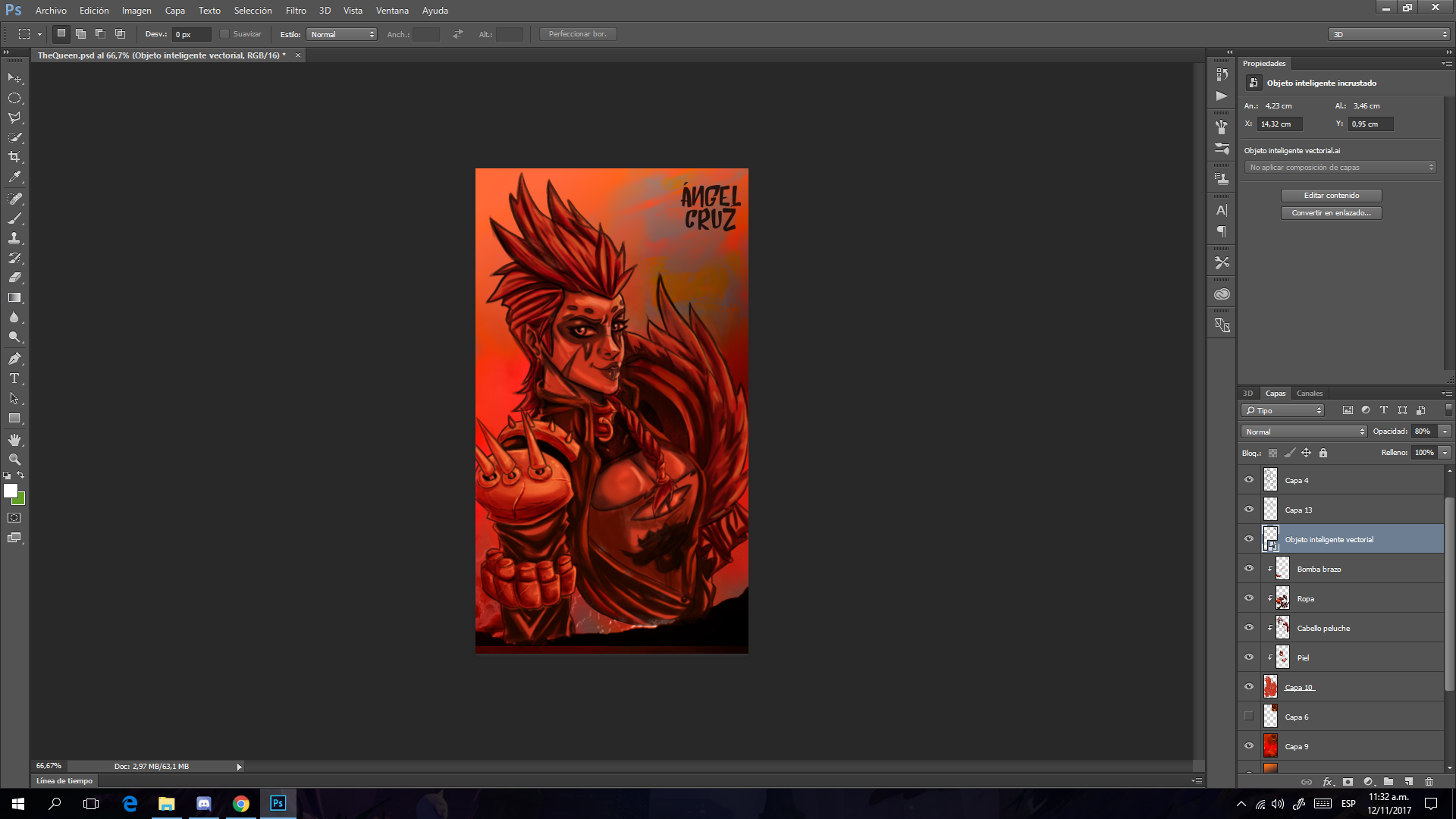Select the Quick Selection tool
Image resolution: width=1456 pixels, height=819 pixels.
pyautogui.click(x=14, y=137)
